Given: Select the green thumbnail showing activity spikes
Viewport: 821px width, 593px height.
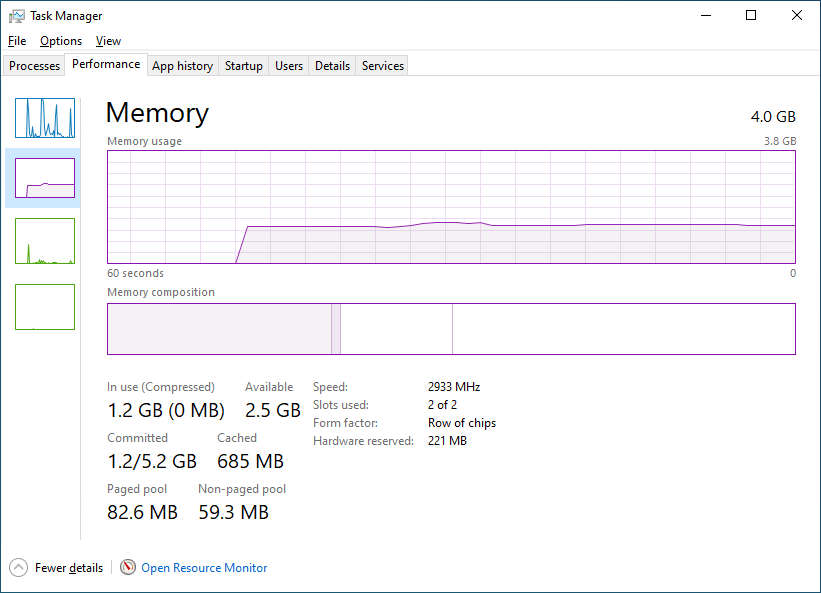Looking at the screenshot, I should click(45, 241).
